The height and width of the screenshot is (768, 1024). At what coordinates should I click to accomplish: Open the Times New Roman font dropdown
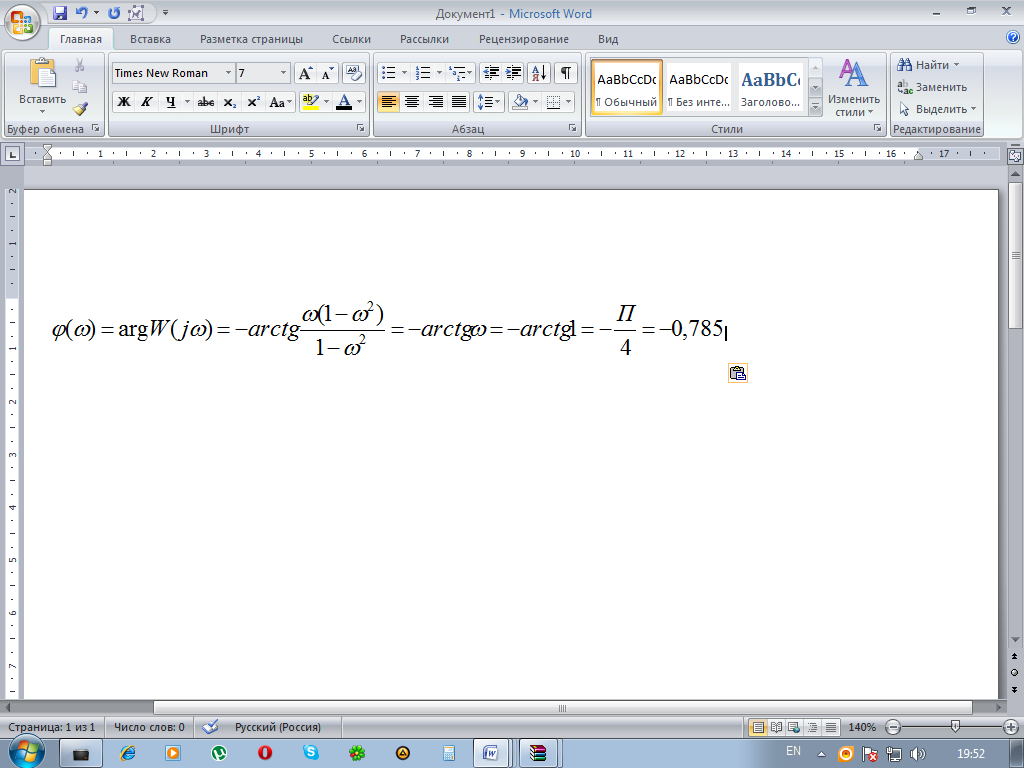click(228, 73)
